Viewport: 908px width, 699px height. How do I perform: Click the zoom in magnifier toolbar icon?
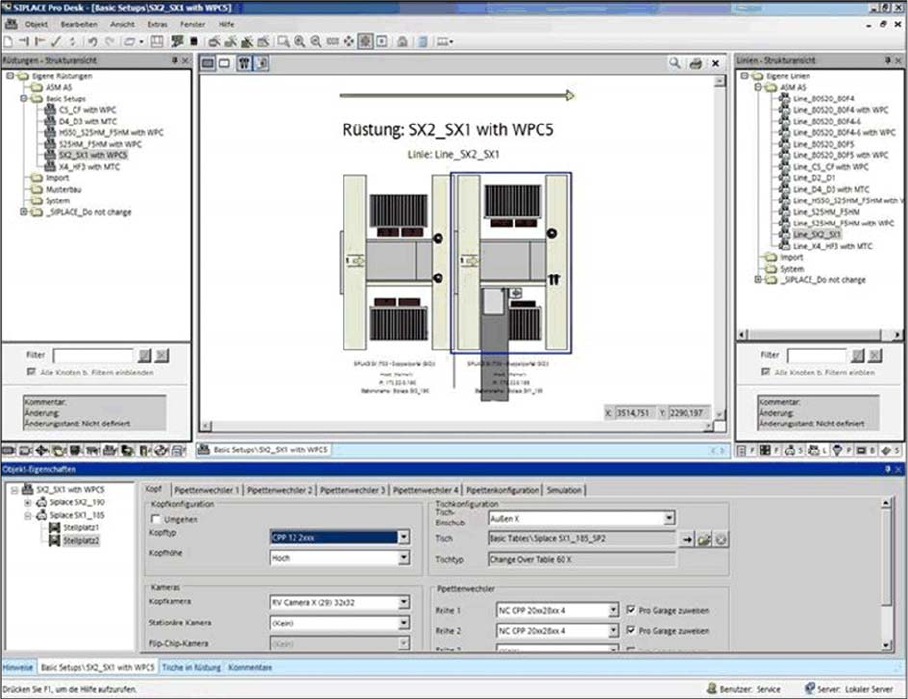[x=300, y=42]
